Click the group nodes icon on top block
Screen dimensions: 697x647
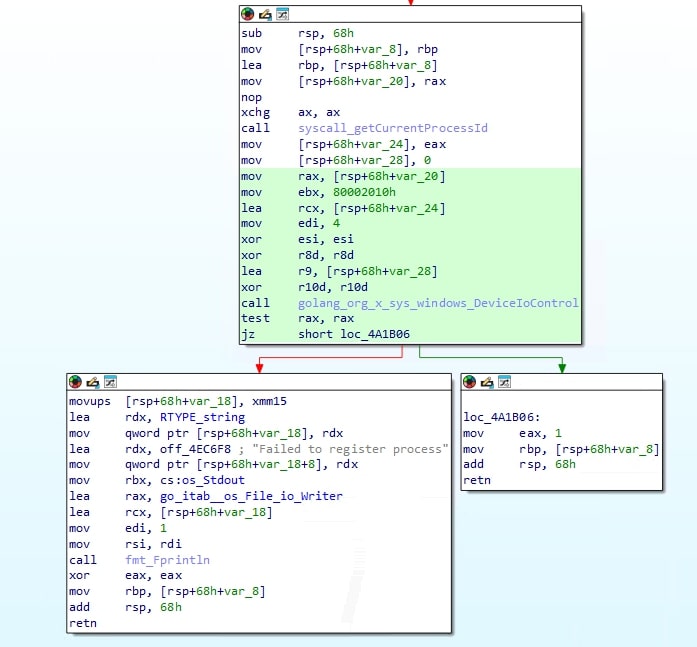pyautogui.click(x=282, y=14)
